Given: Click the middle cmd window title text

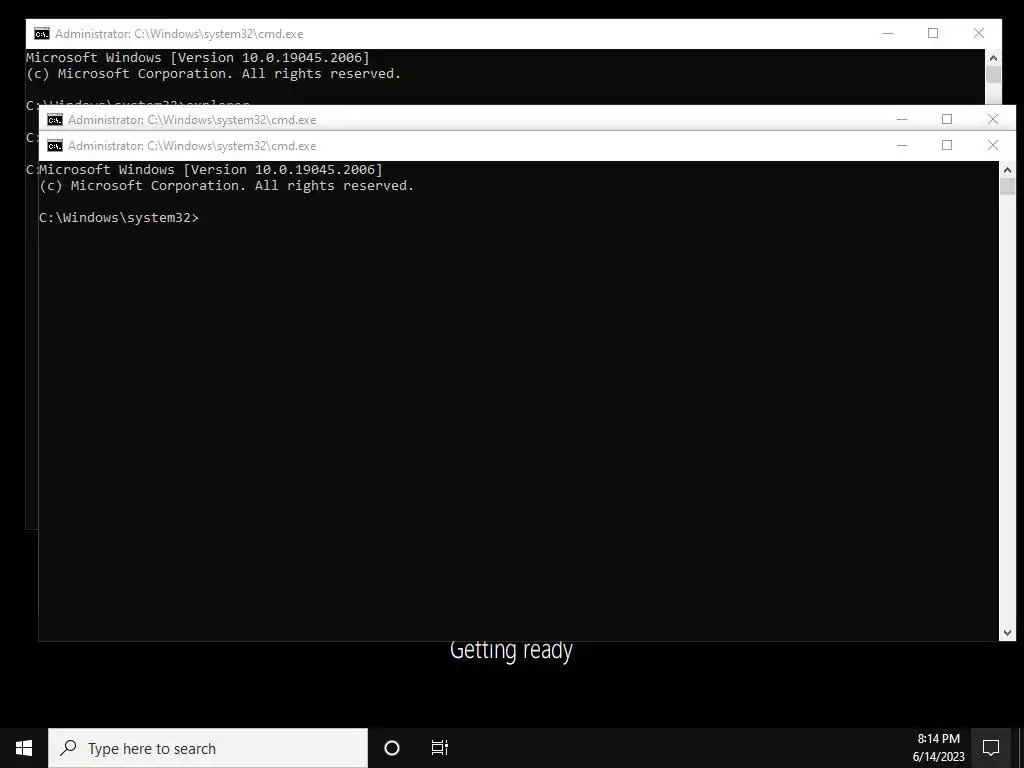Looking at the screenshot, I should click(x=192, y=120).
